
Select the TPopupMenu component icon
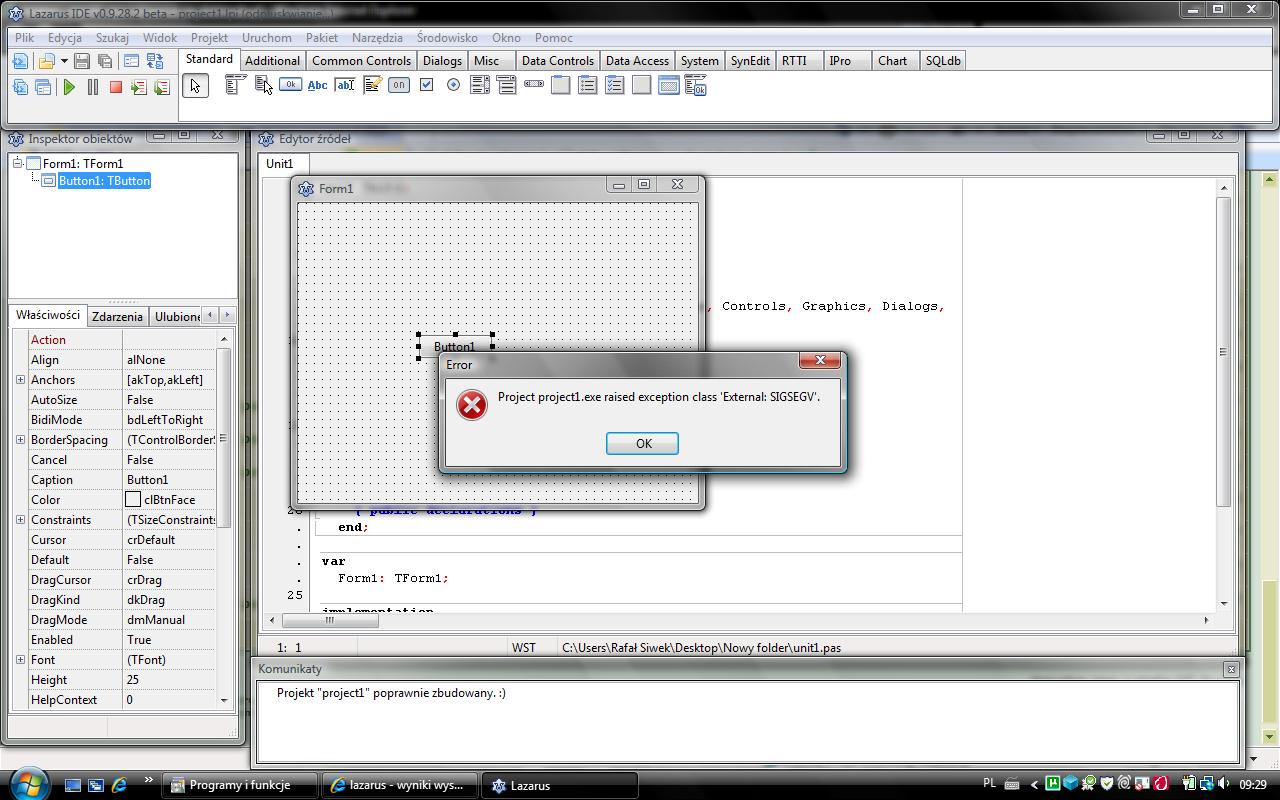point(262,85)
